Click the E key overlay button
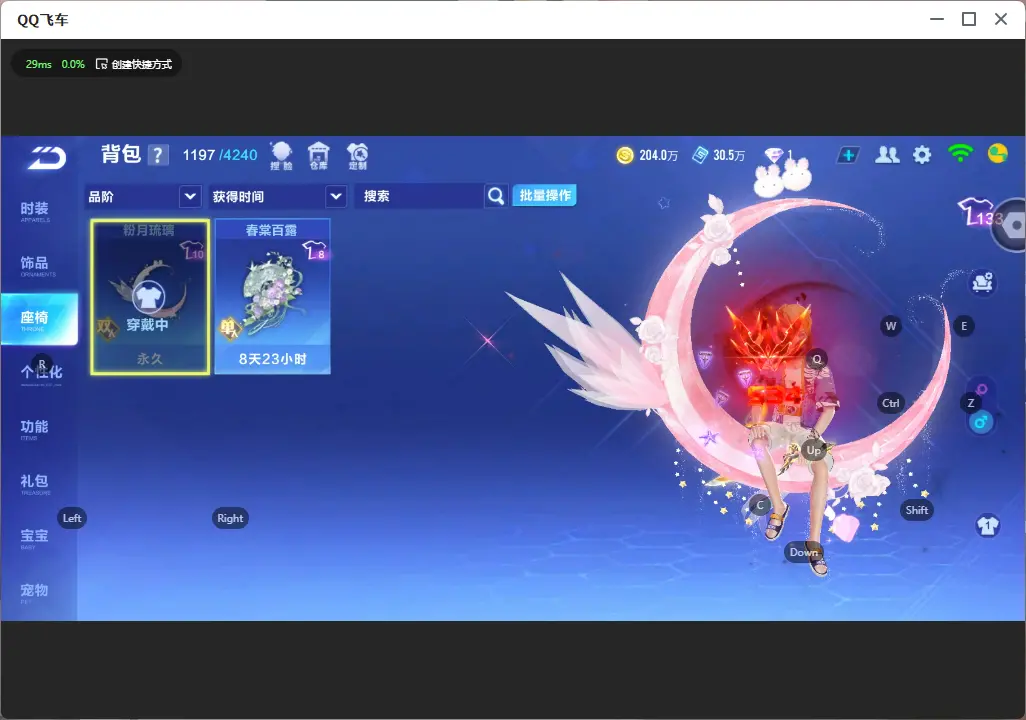 point(964,326)
